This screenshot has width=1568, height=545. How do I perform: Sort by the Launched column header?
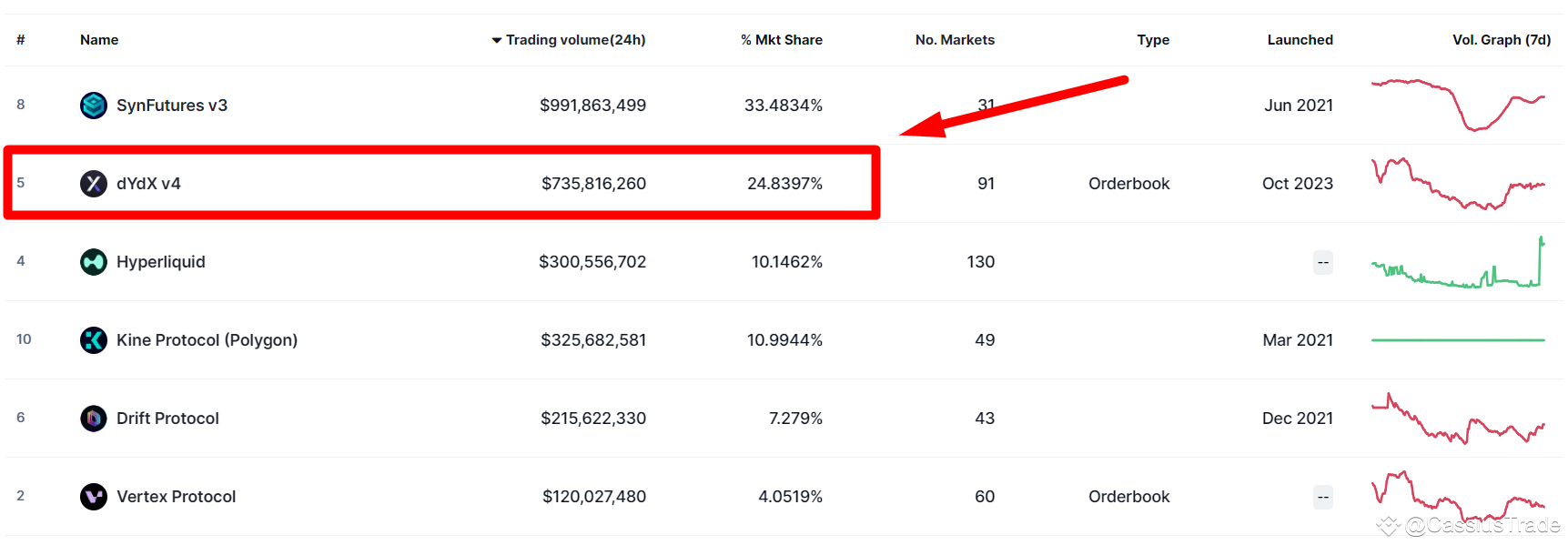[x=1300, y=40]
